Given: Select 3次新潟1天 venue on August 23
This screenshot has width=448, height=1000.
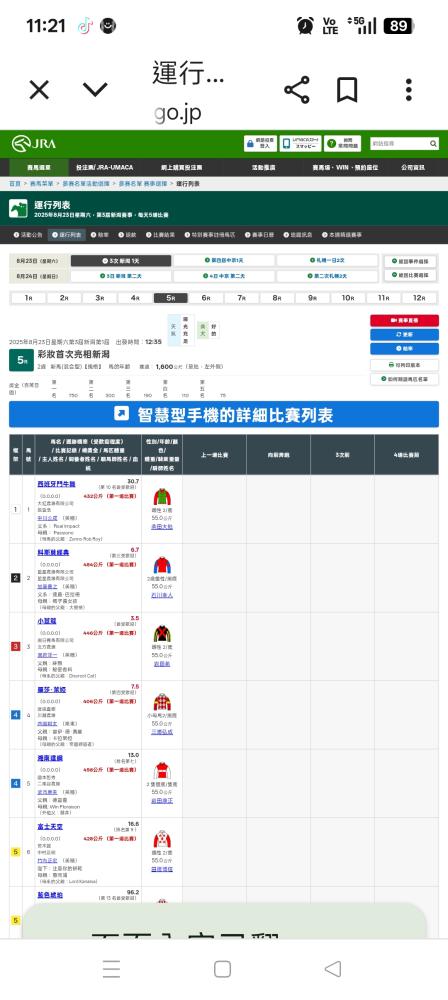Looking at the screenshot, I should point(121,261).
